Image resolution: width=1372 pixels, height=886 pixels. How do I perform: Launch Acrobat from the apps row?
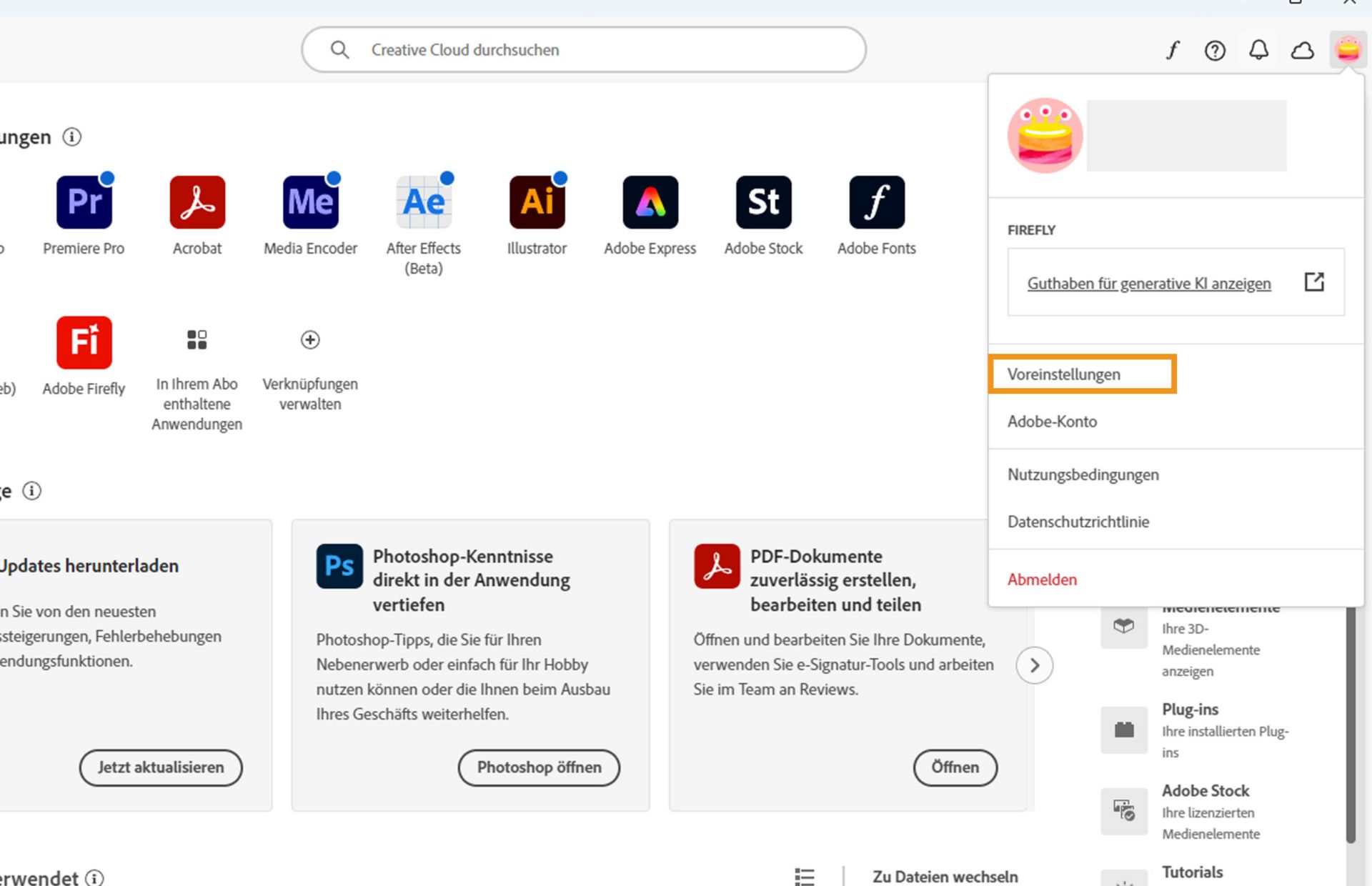click(197, 202)
